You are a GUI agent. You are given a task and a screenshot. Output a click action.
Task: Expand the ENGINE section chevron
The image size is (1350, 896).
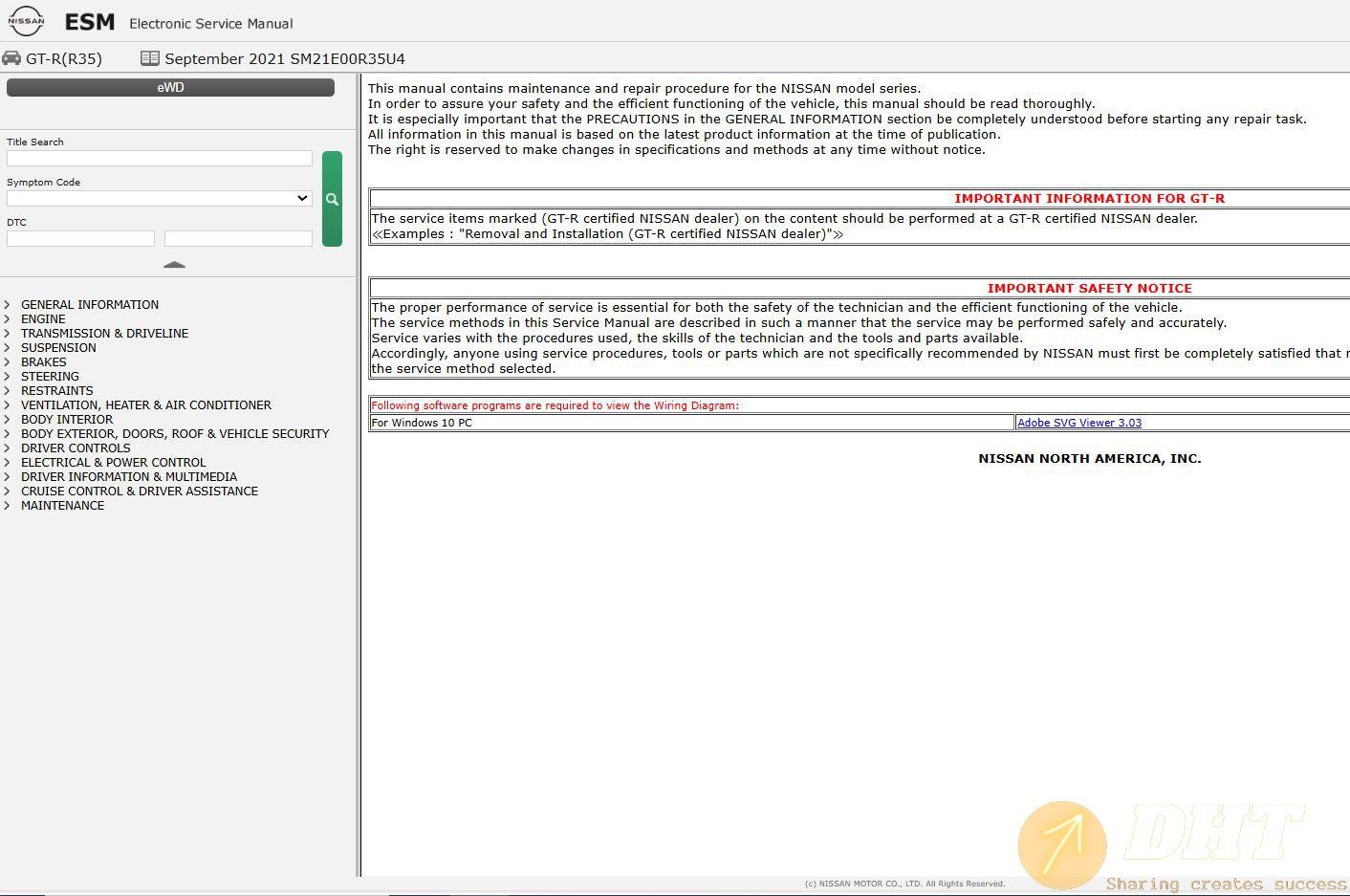point(8,319)
